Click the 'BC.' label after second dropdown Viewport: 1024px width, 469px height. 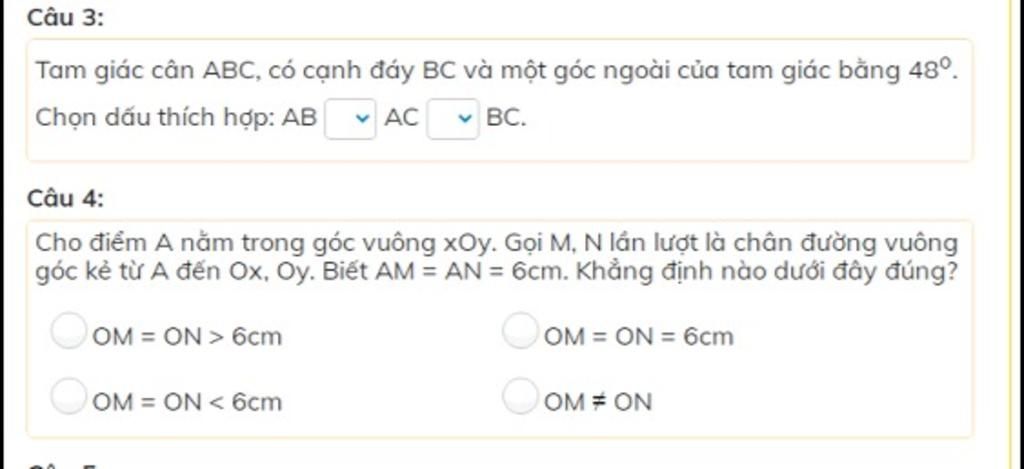coord(506,118)
